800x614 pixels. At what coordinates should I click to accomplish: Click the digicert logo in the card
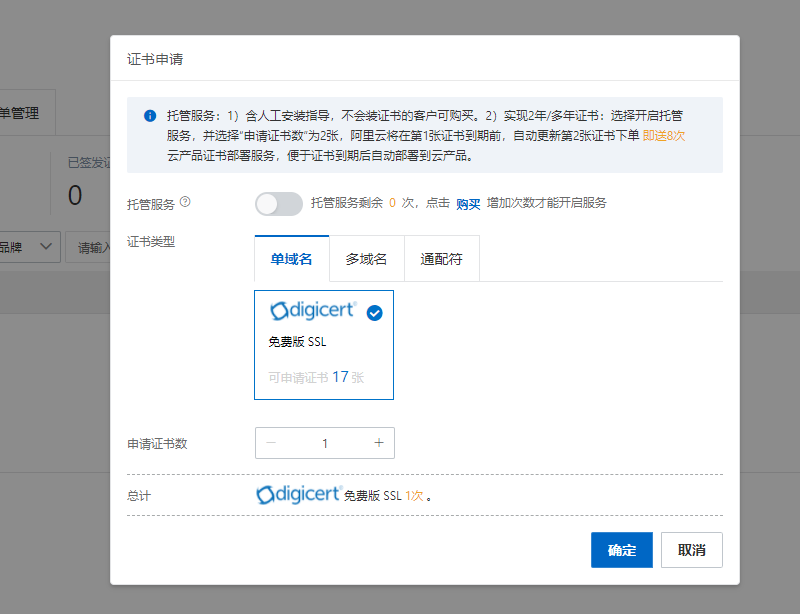[x=313, y=310]
